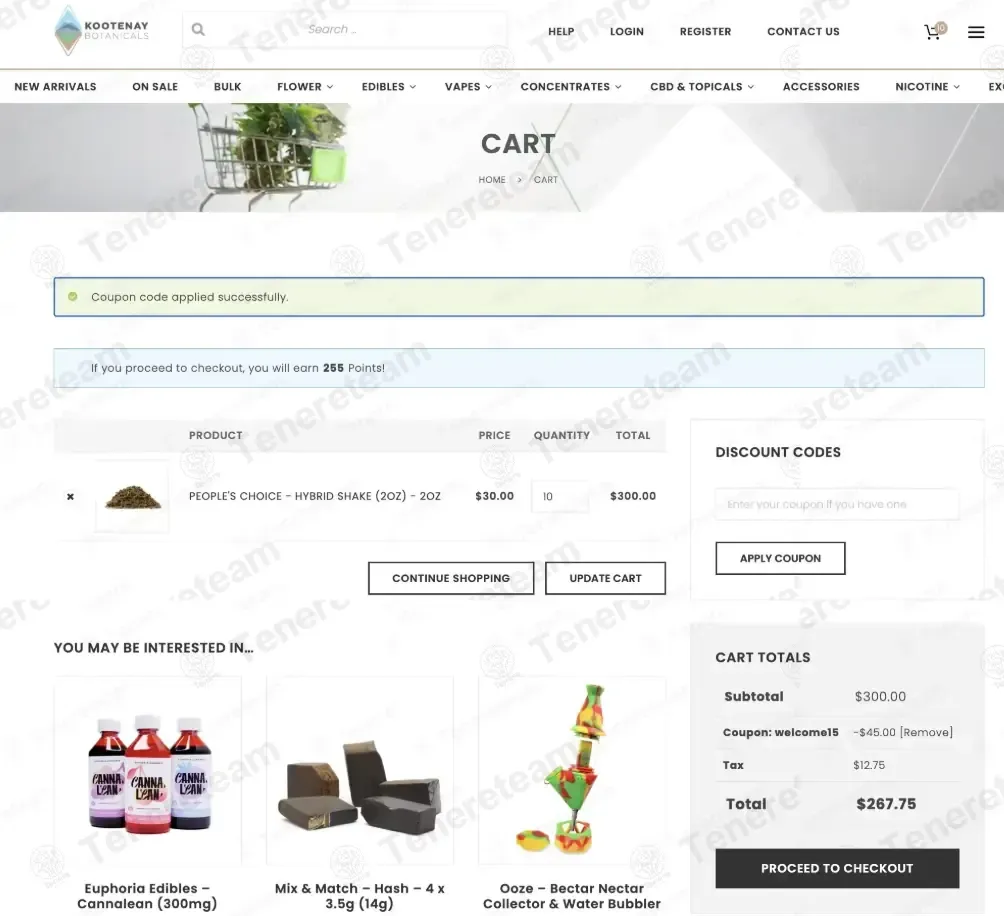1004x916 pixels.
Task: Open the hamburger menu icon
Action: pyautogui.click(x=976, y=32)
